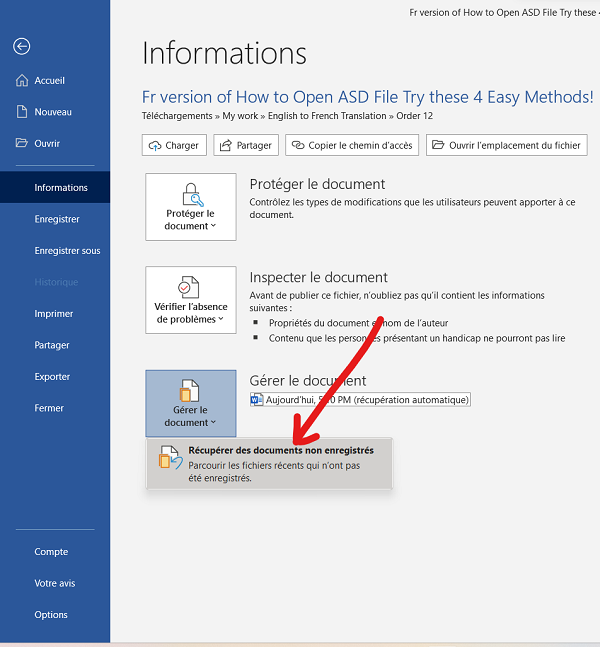This screenshot has height=647, width=600.
Task: Click Ouvrir l'emplacement du fichier button
Action: [507, 145]
